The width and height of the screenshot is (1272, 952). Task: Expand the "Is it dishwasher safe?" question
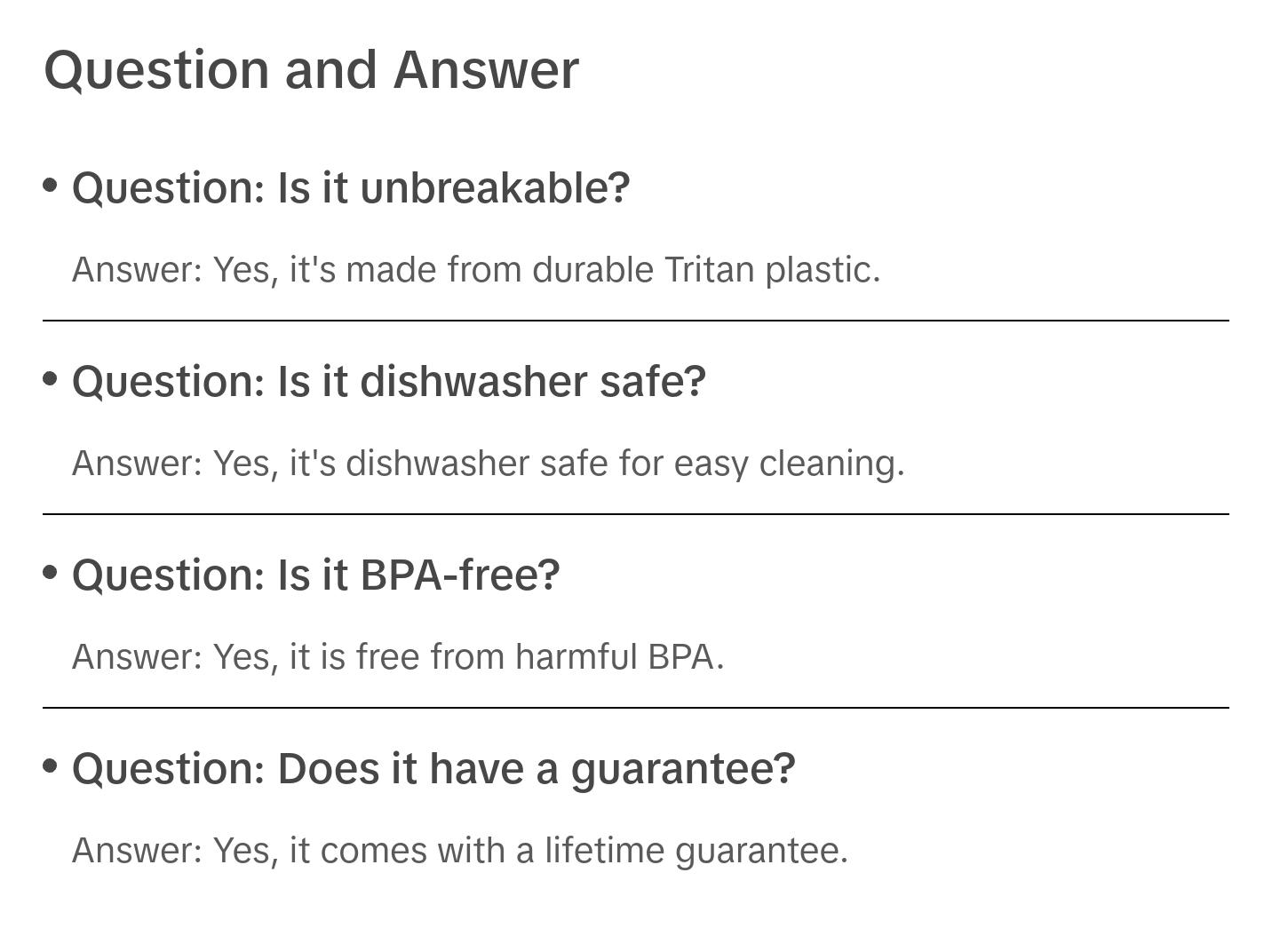(x=389, y=382)
